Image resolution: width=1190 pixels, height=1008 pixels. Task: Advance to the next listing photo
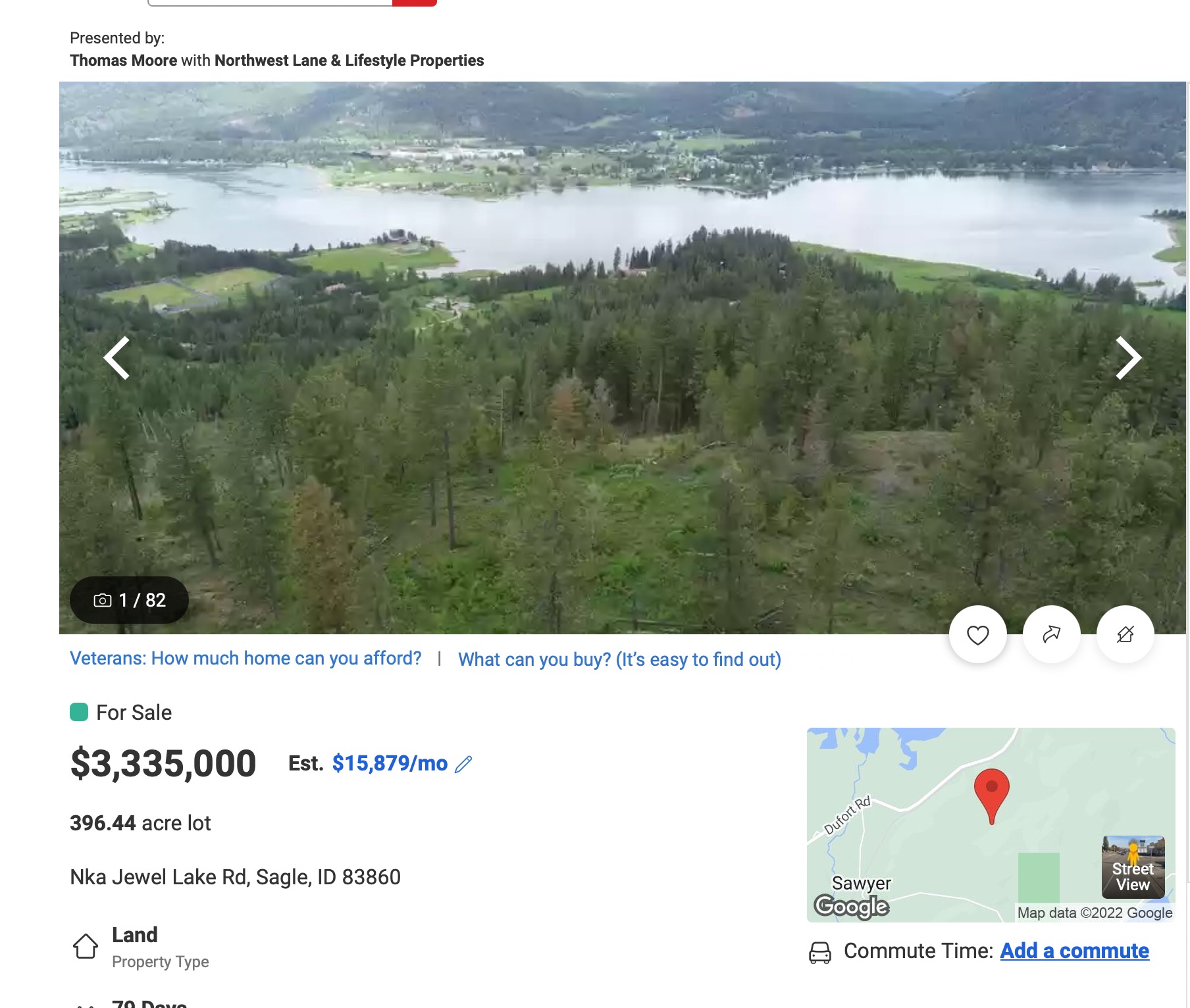coord(1127,358)
